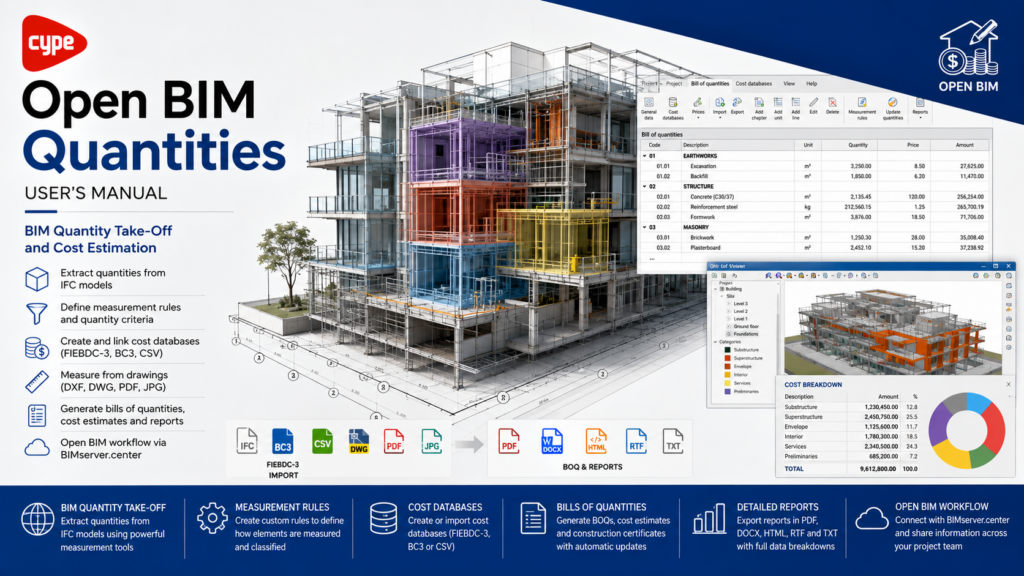Click the Superstructure amount 2,450,750.00
1024x576 pixels.
click(x=880, y=417)
